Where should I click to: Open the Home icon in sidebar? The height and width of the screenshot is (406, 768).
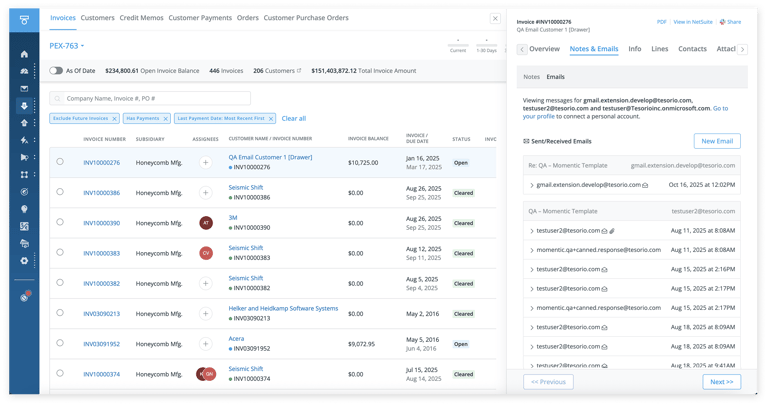click(24, 54)
